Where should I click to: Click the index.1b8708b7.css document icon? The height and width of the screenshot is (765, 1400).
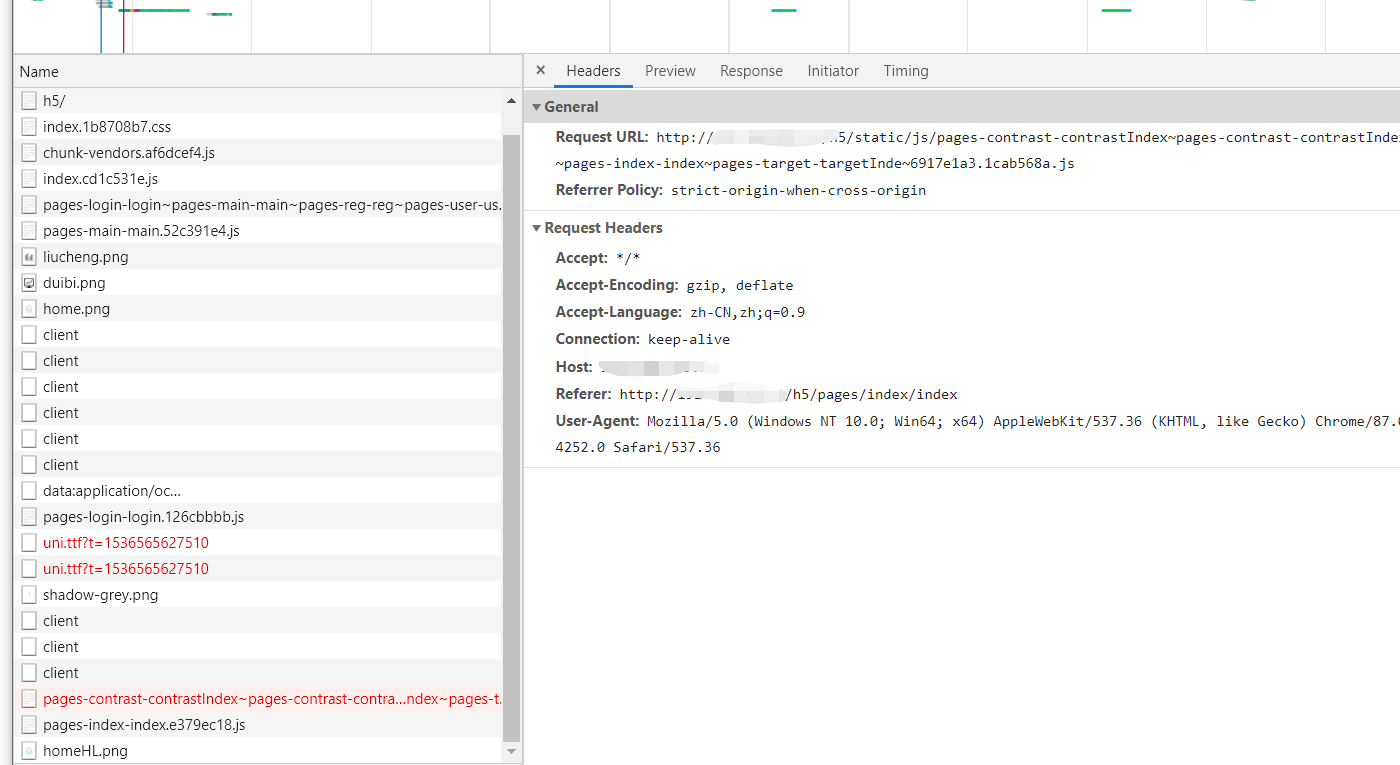click(x=29, y=127)
